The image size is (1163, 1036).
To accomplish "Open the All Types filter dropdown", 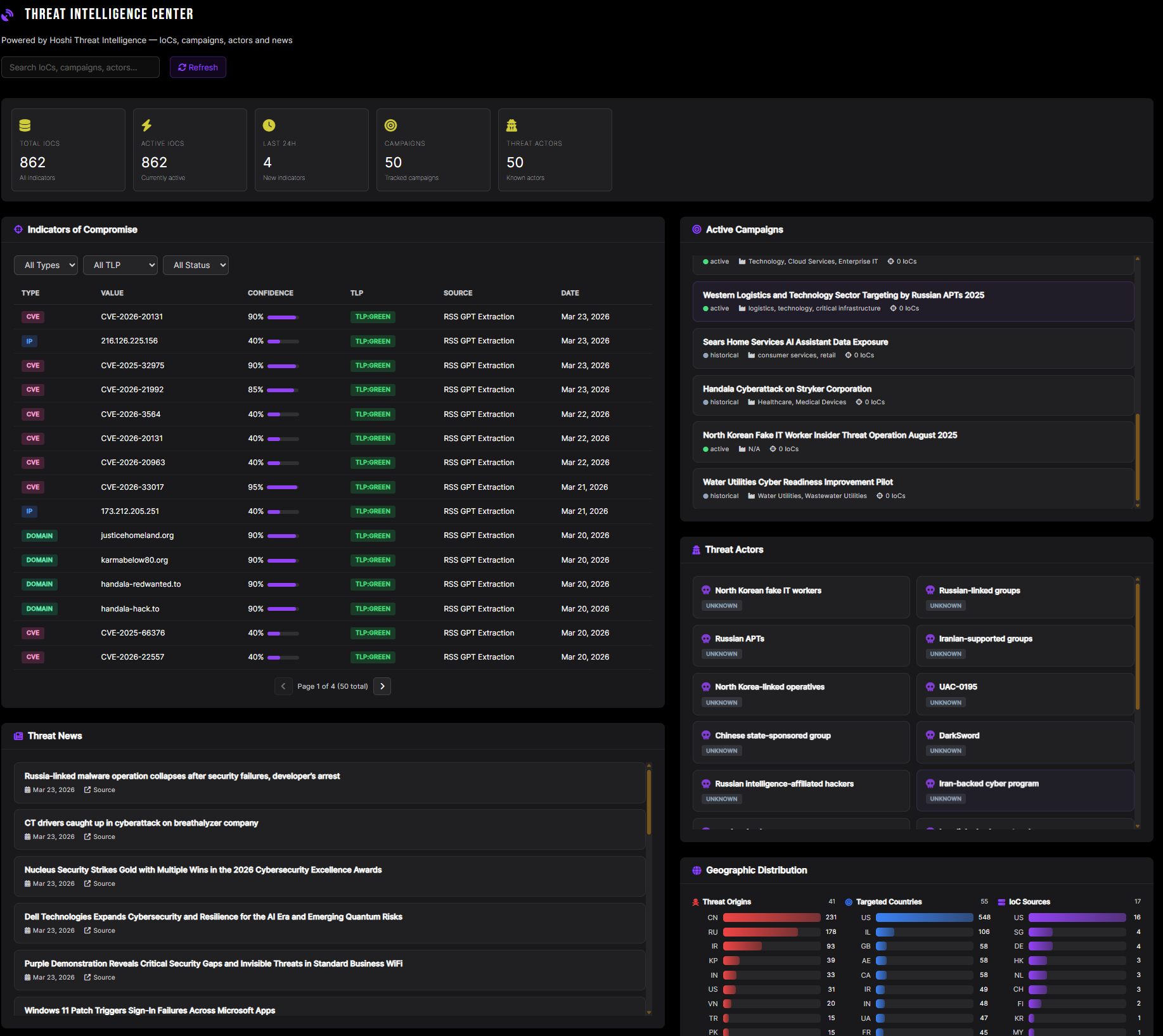I will (46, 265).
